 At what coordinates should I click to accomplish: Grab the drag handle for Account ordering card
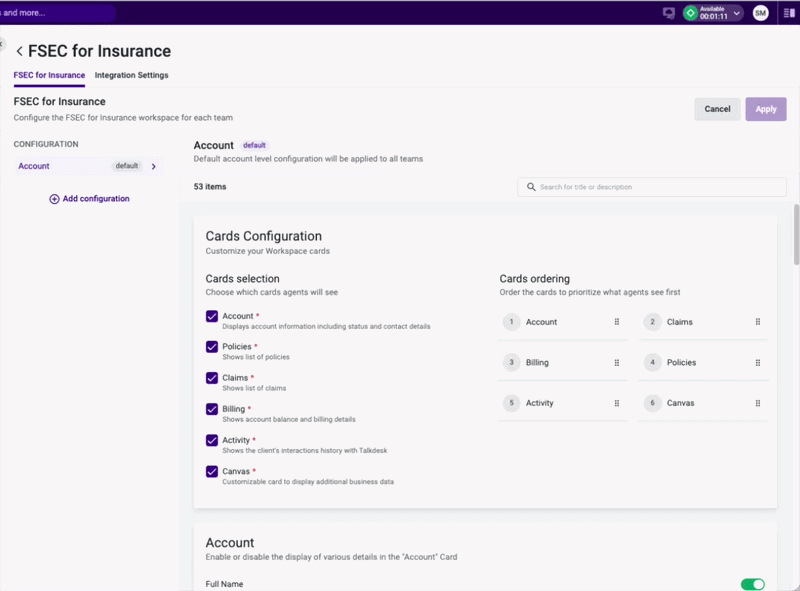point(617,322)
